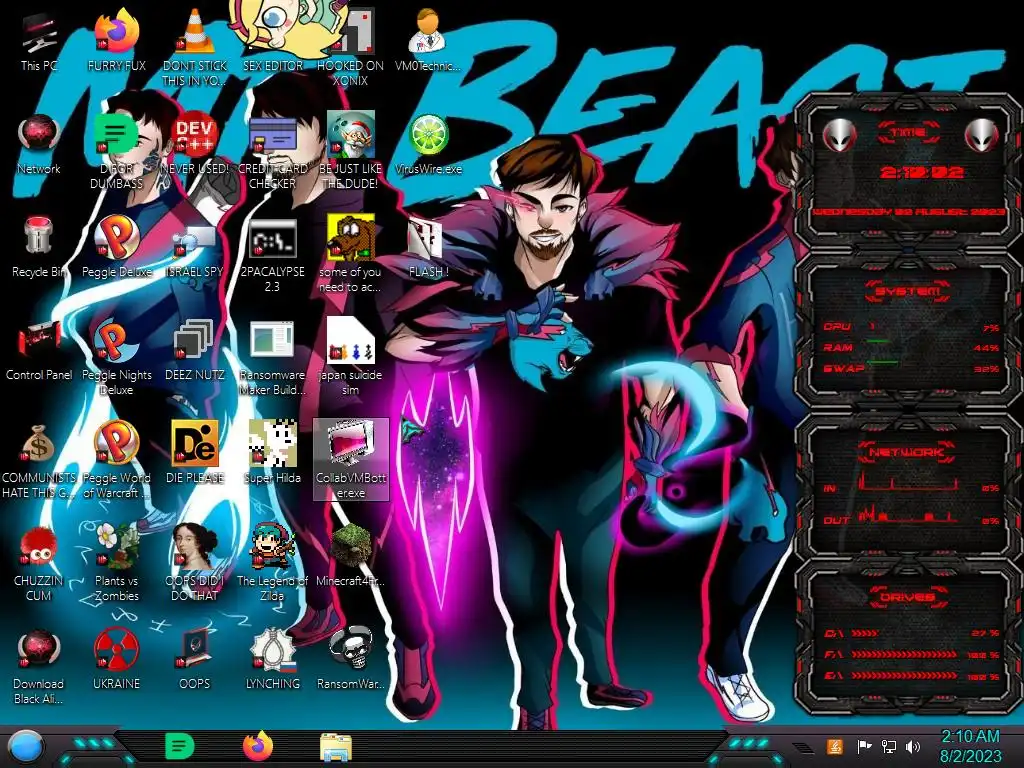The image size is (1024, 768).
Task: Launch the DEV C++ shortcut icon
Action: (x=194, y=144)
